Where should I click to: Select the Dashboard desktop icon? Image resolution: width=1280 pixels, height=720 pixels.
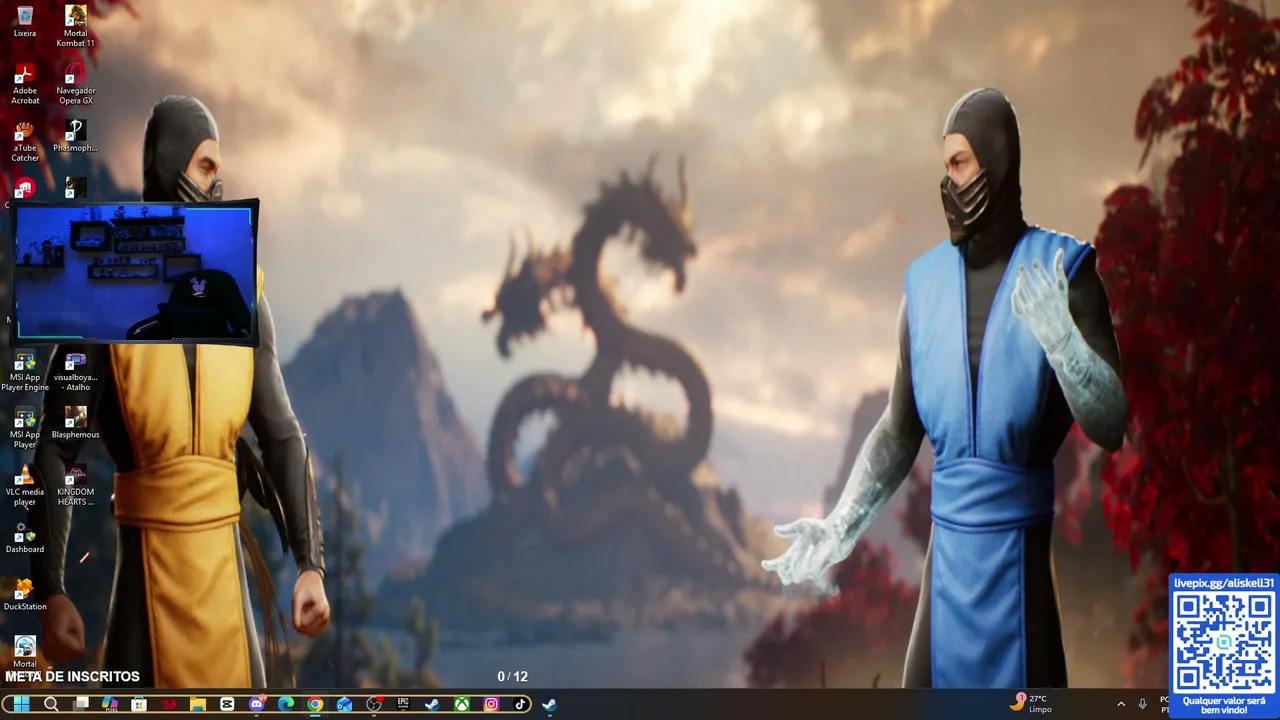(25, 538)
